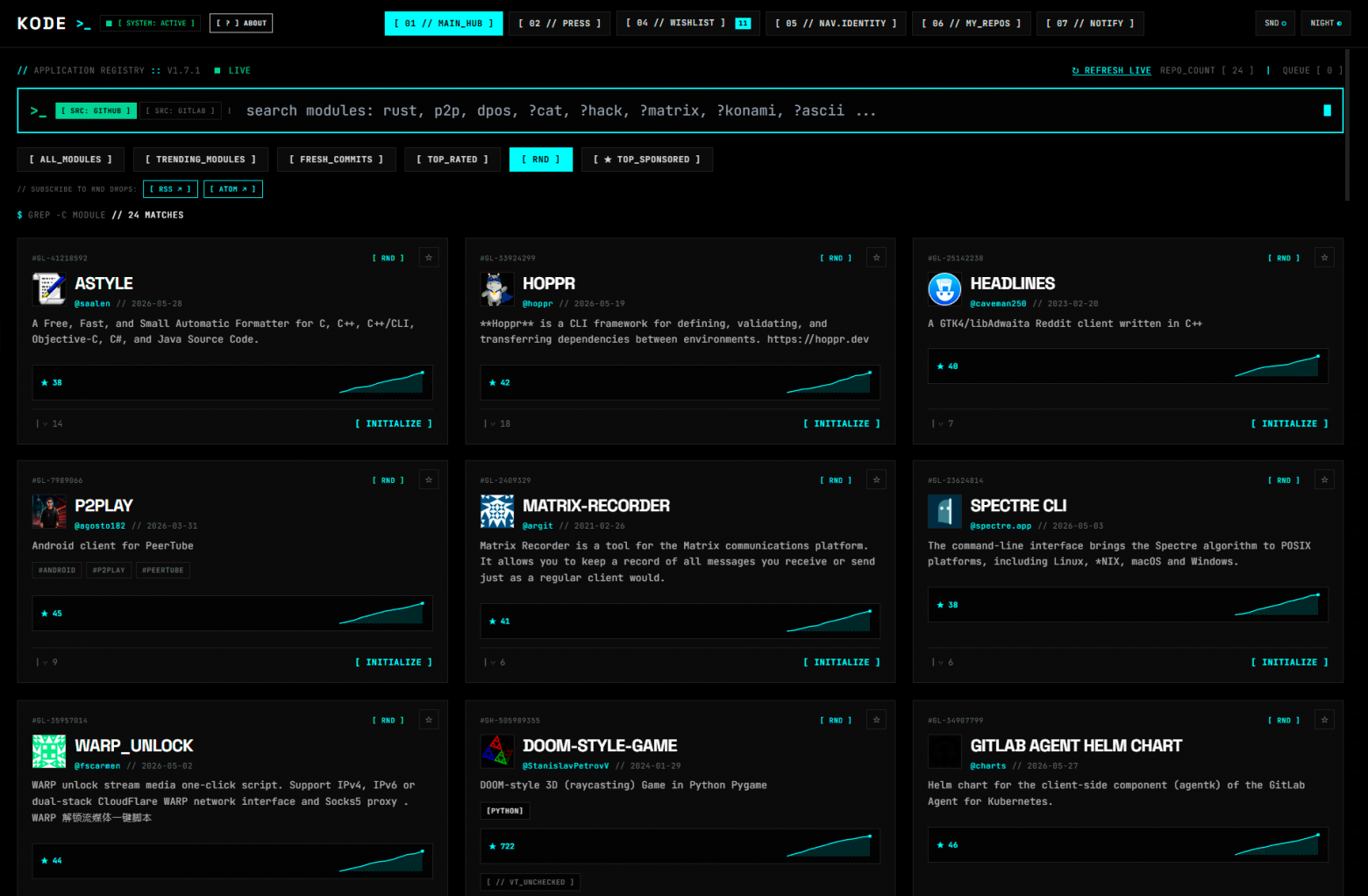Click the #ANDROID tag on P2PLAY
The height and width of the screenshot is (896, 1368).
[x=57, y=571]
